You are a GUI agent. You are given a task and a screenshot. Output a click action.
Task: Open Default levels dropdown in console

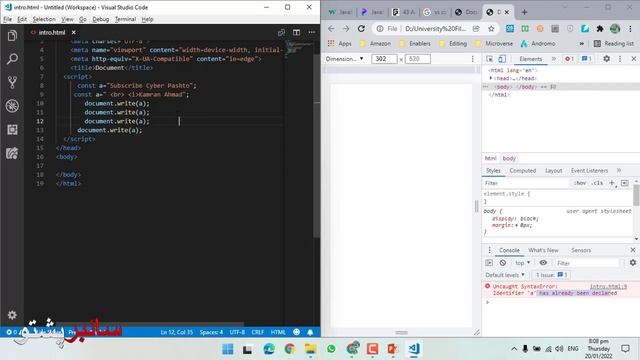[x=505, y=275]
